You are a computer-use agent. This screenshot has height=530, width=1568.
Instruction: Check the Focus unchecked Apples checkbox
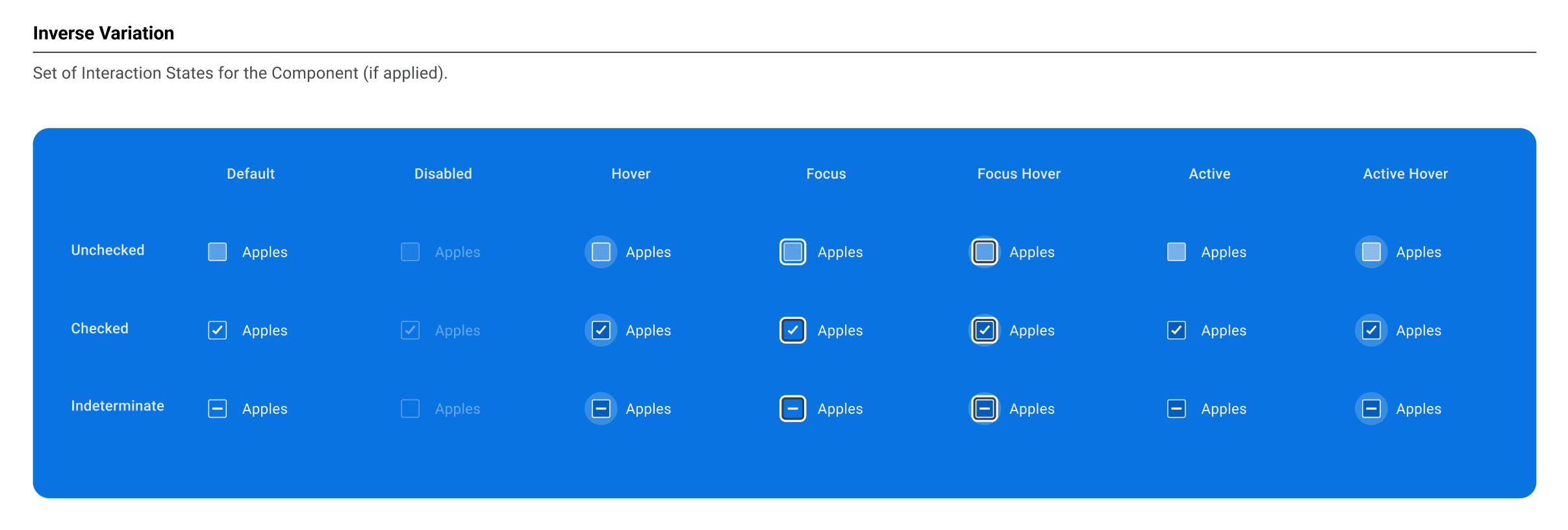click(792, 252)
